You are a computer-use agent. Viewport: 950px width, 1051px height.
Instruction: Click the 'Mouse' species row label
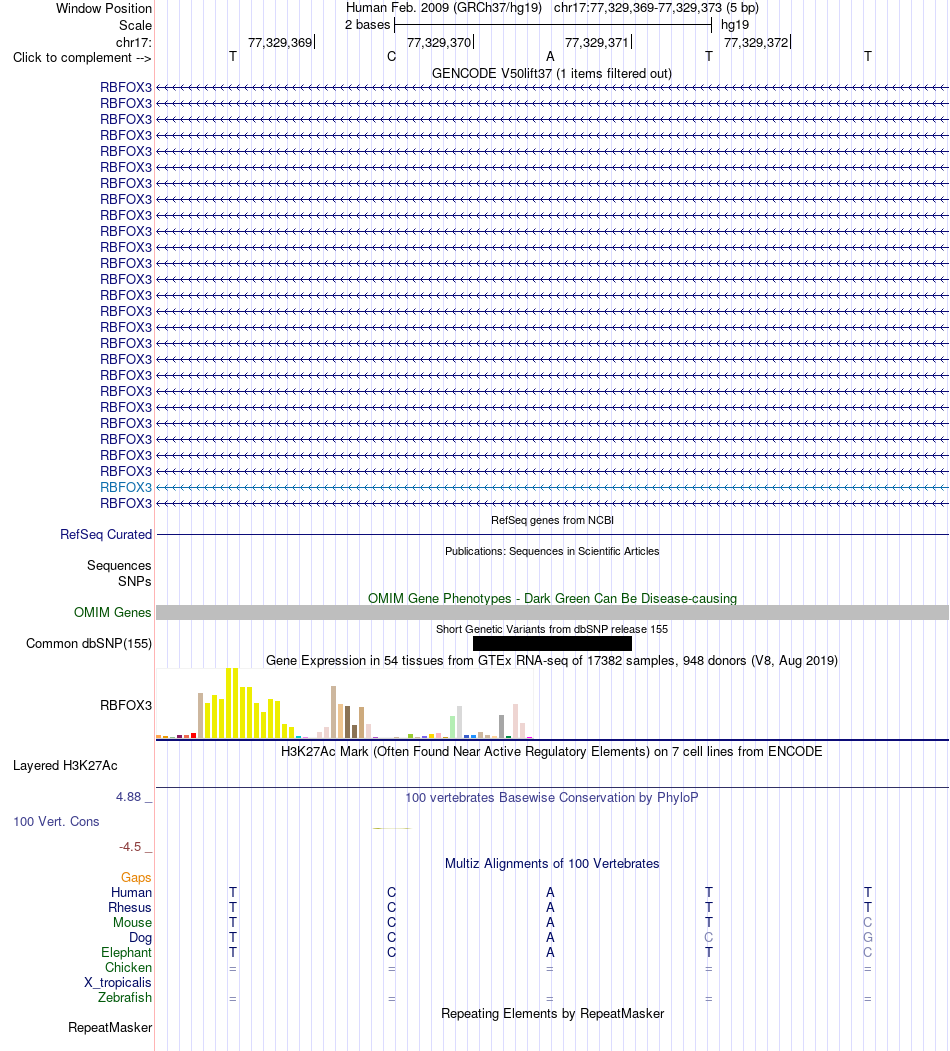pos(132,922)
